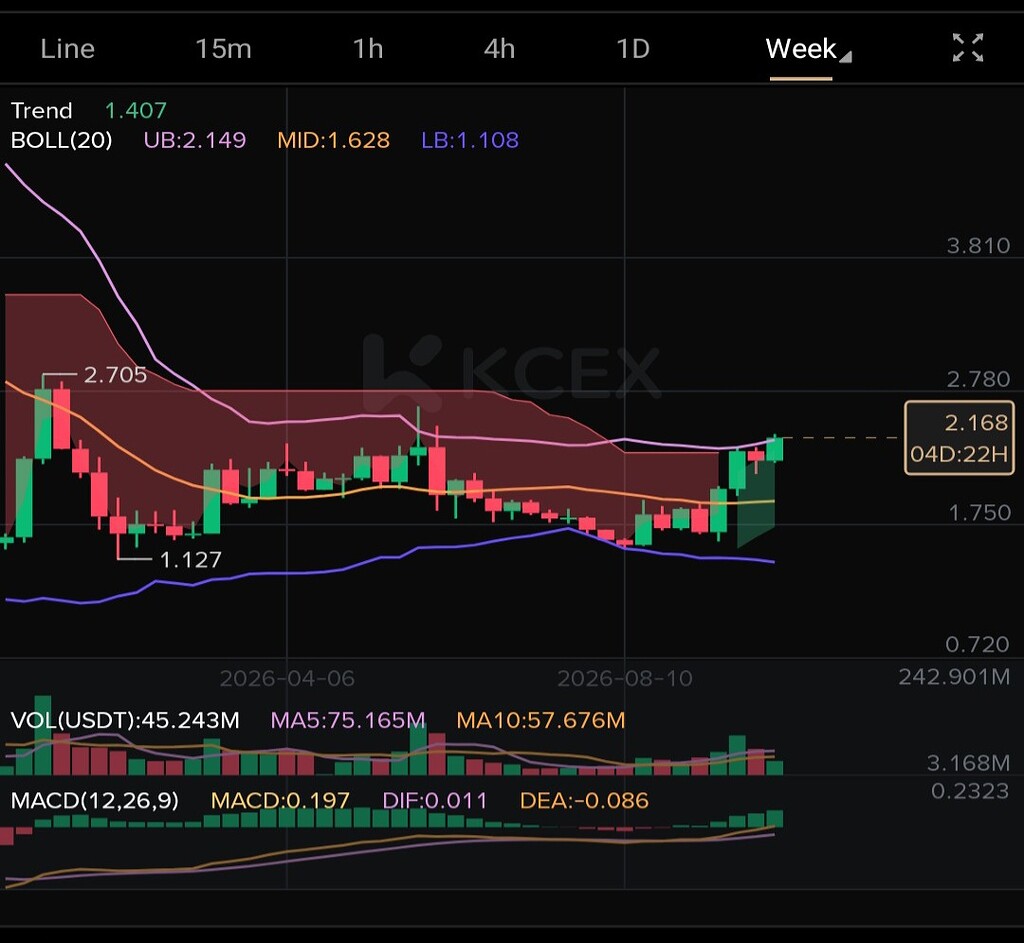Click the Trend value 1.407
Viewport: 1024px width, 943px height.
pyautogui.click(x=136, y=110)
